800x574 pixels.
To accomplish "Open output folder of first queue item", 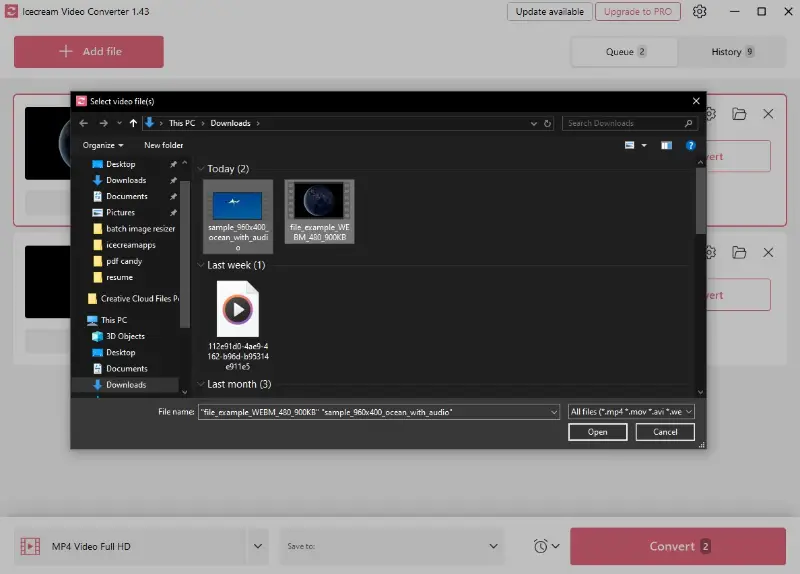I will point(739,114).
